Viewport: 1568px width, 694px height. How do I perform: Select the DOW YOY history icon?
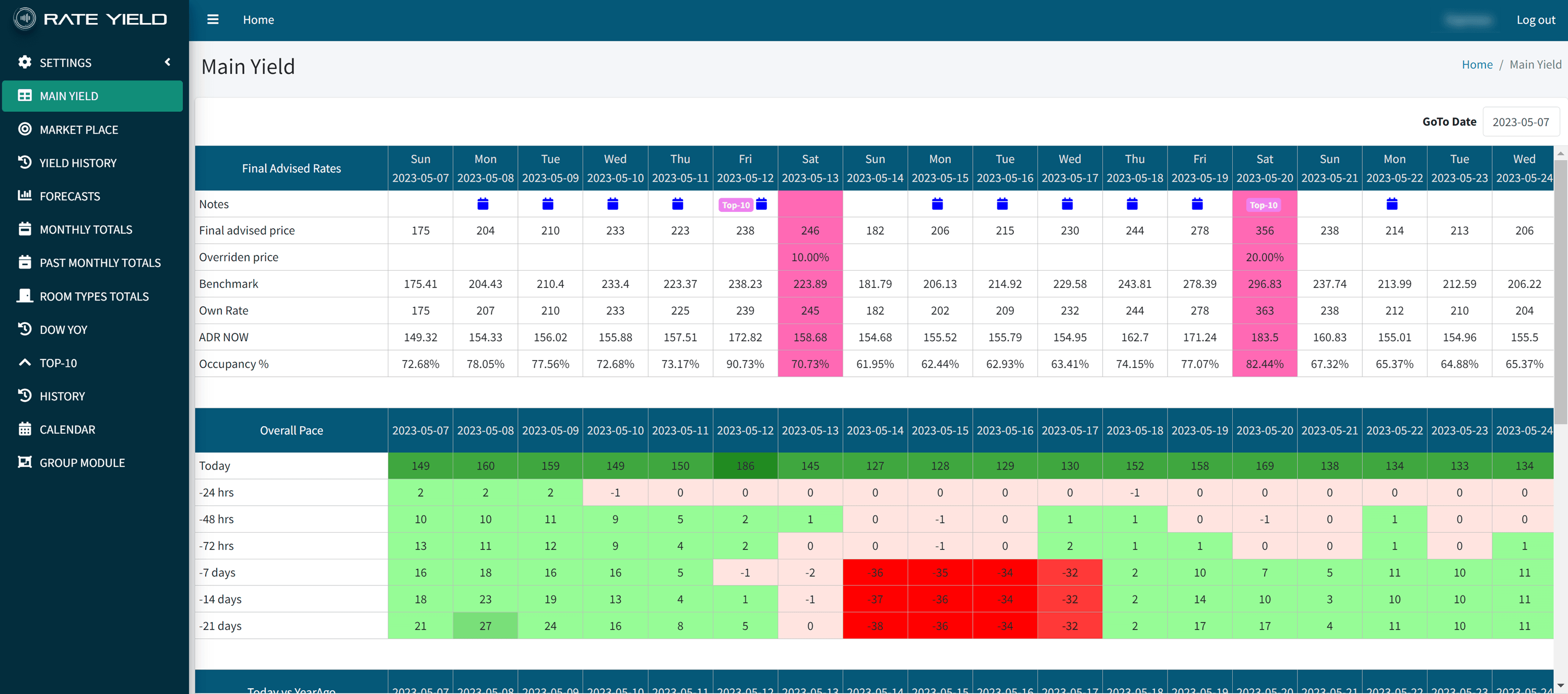pyautogui.click(x=25, y=329)
